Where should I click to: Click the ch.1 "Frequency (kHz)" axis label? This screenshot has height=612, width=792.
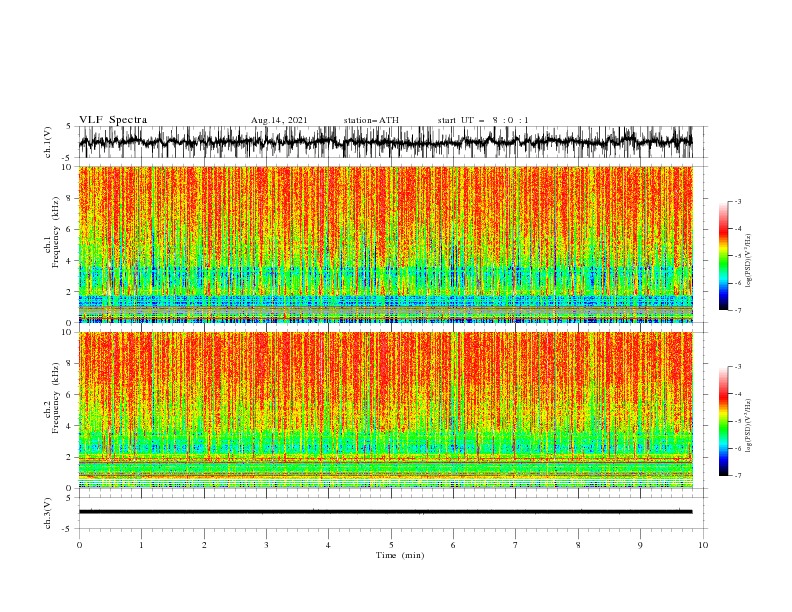[x=55, y=232]
